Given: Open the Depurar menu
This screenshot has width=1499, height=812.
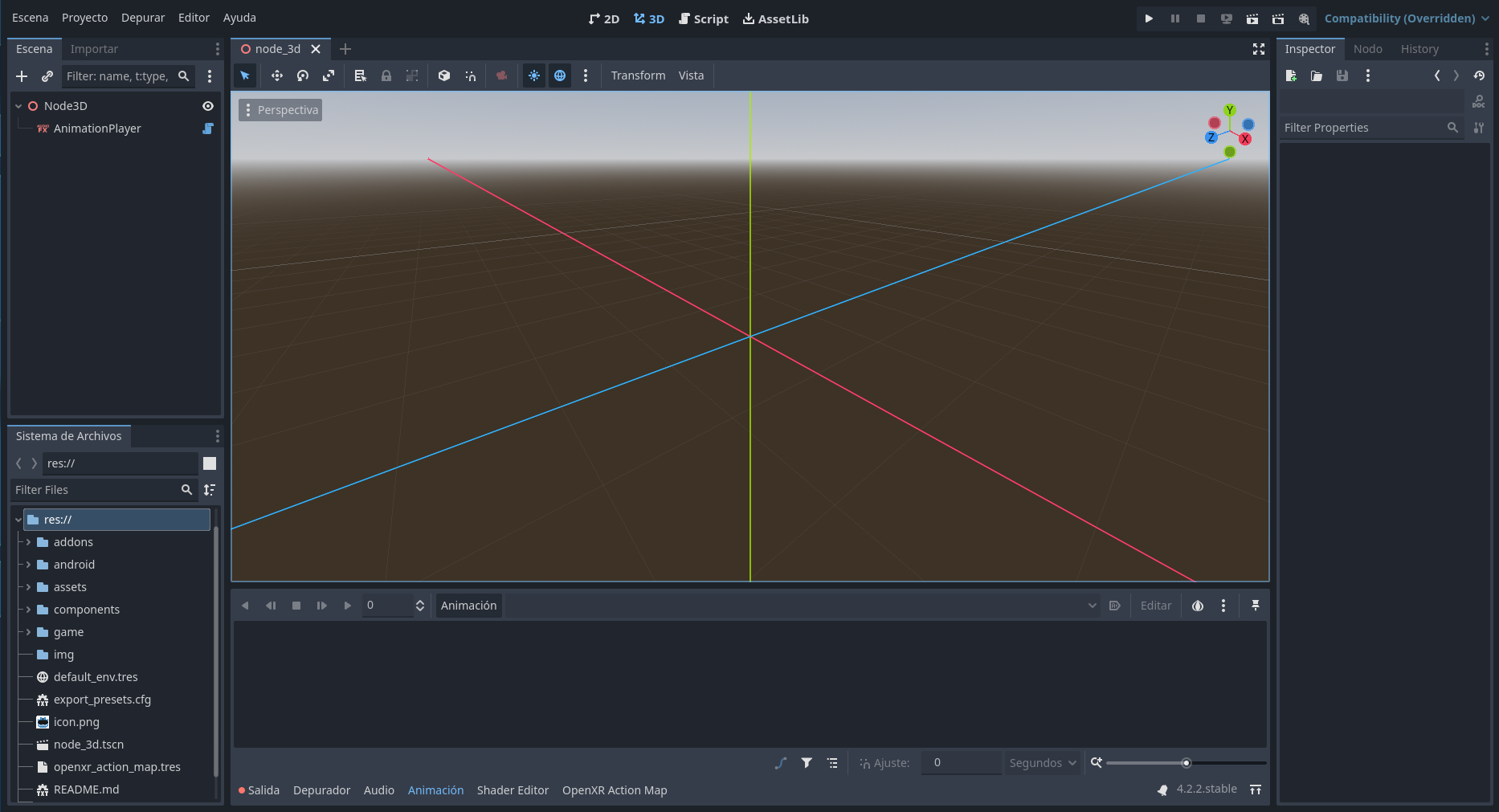Looking at the screenshot, I should [x=143, y=18].
